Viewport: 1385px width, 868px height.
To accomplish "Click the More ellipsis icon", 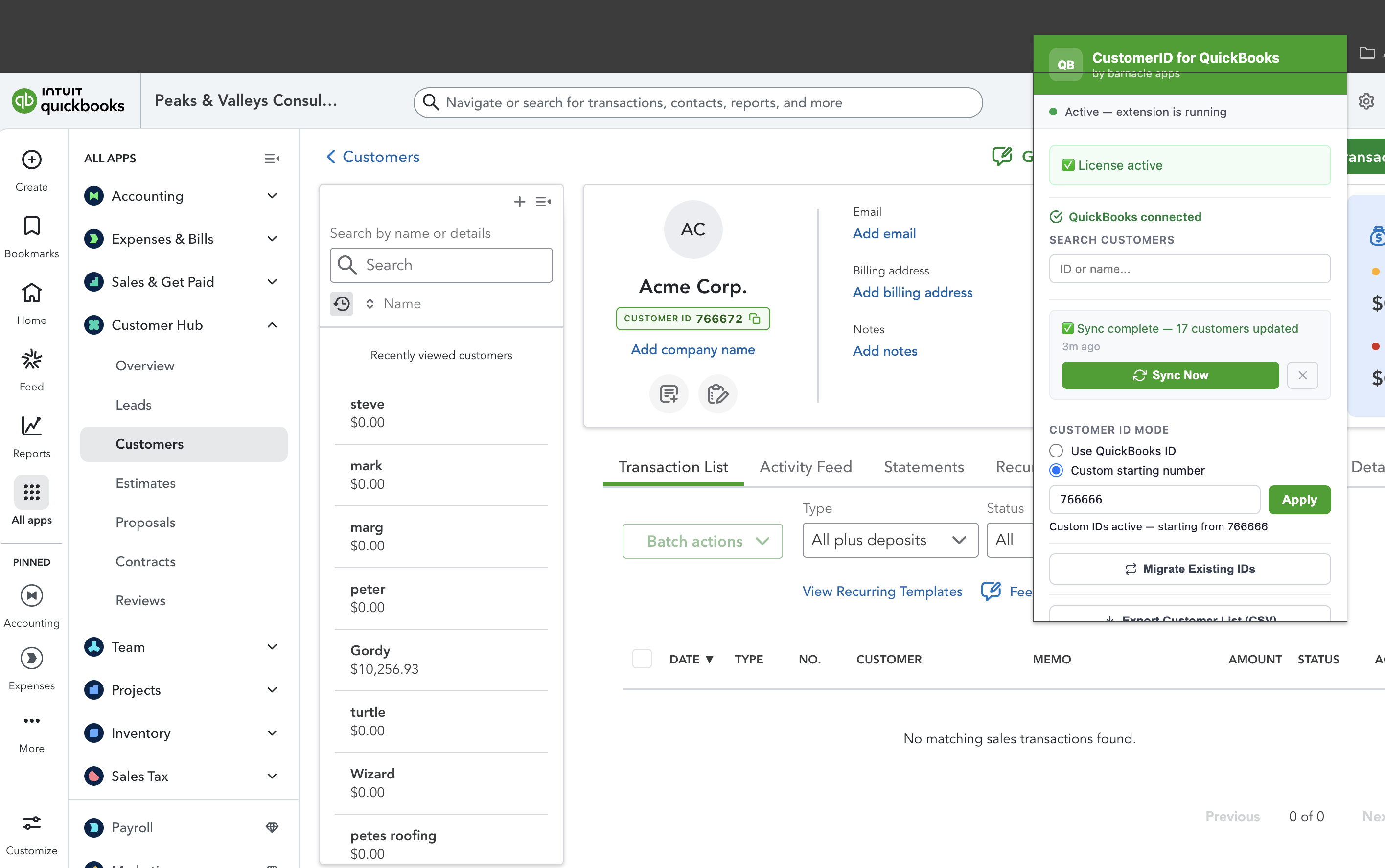I will click(x=32, y=720).
